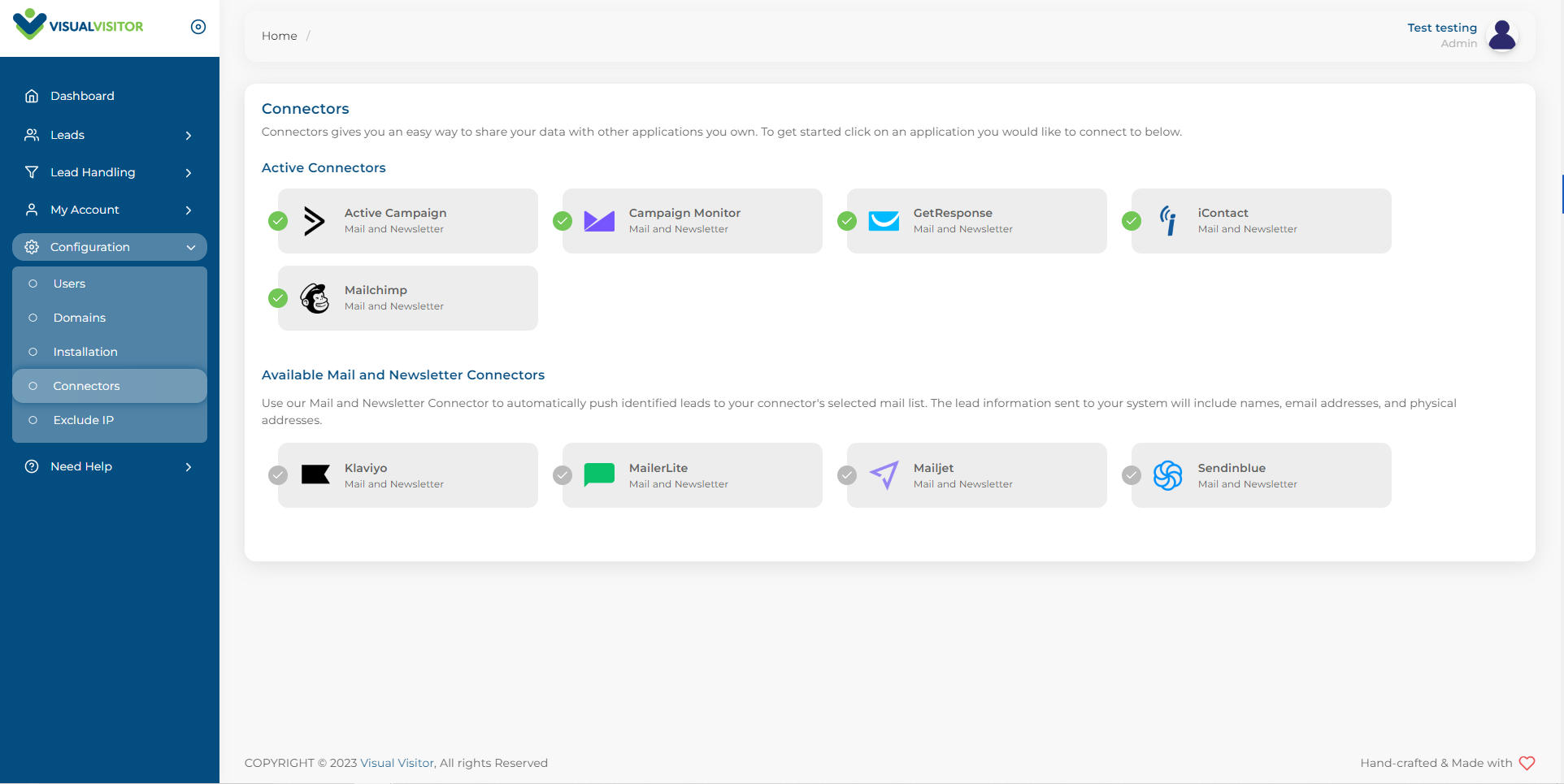
Task: Toggle GetResponse green check status
Action: pyautogui.click(x=847, y=221)
